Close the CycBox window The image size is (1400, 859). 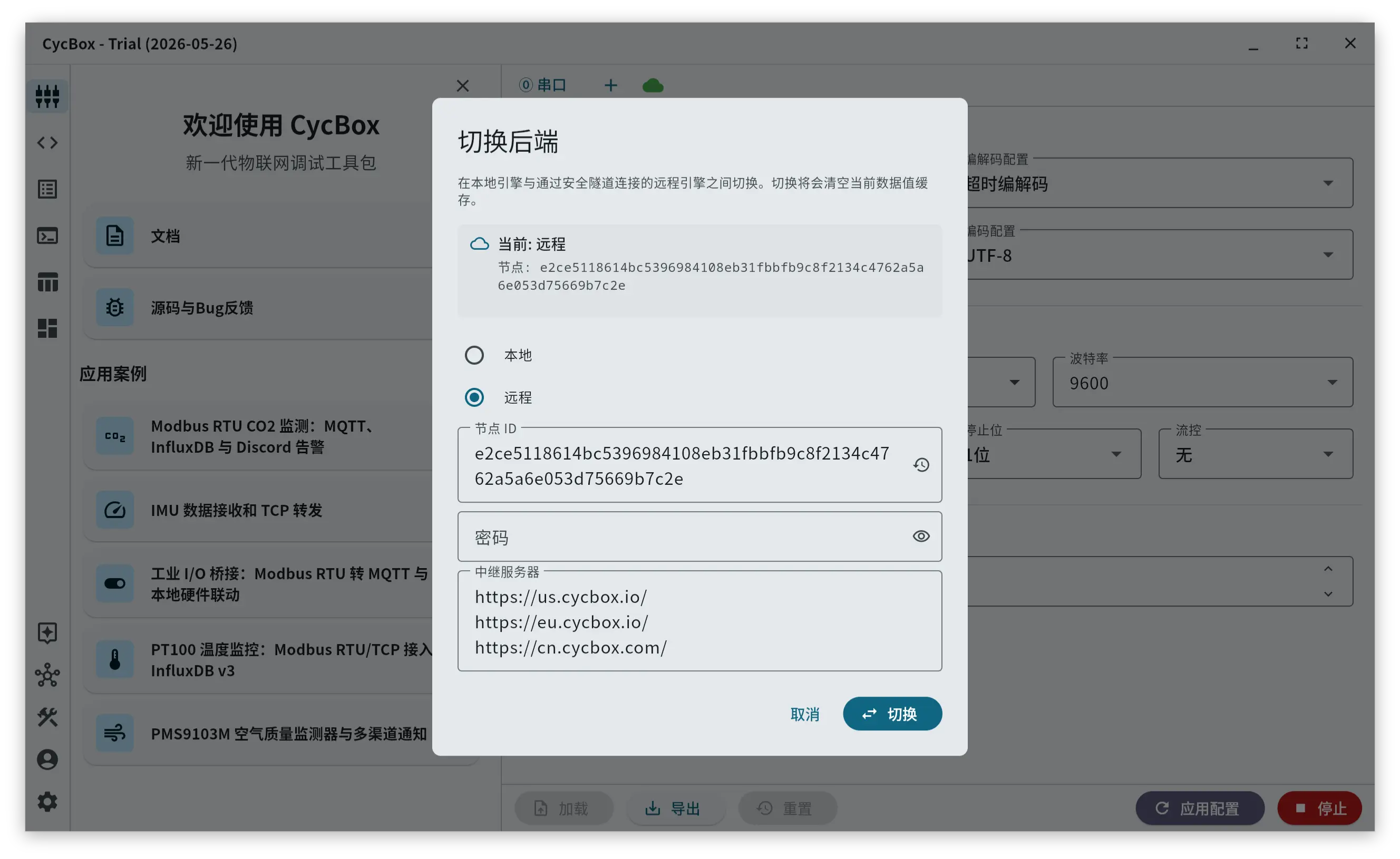pyautogui.click(x=1350, y=44)
